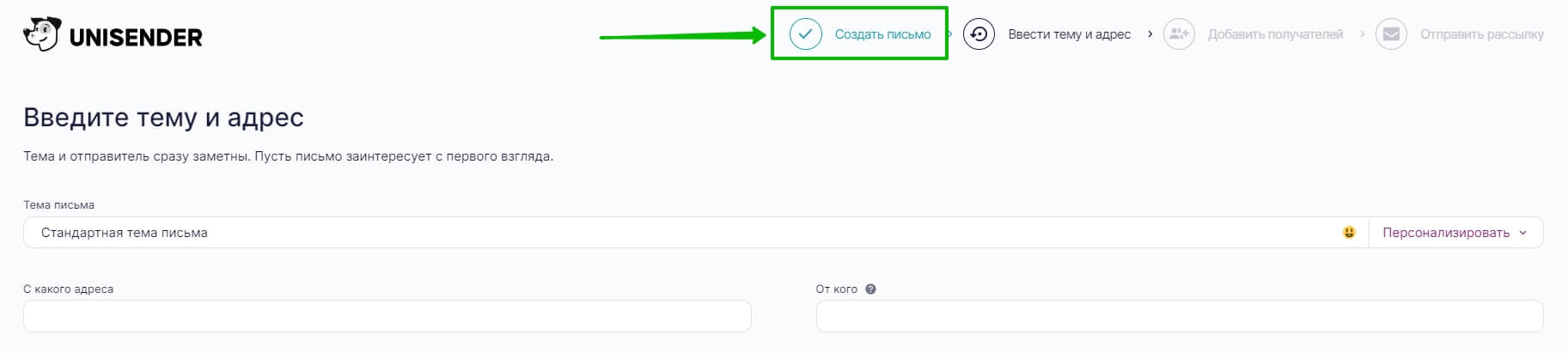
Task: Open the Добавить получателей step
Action: 1275,34
